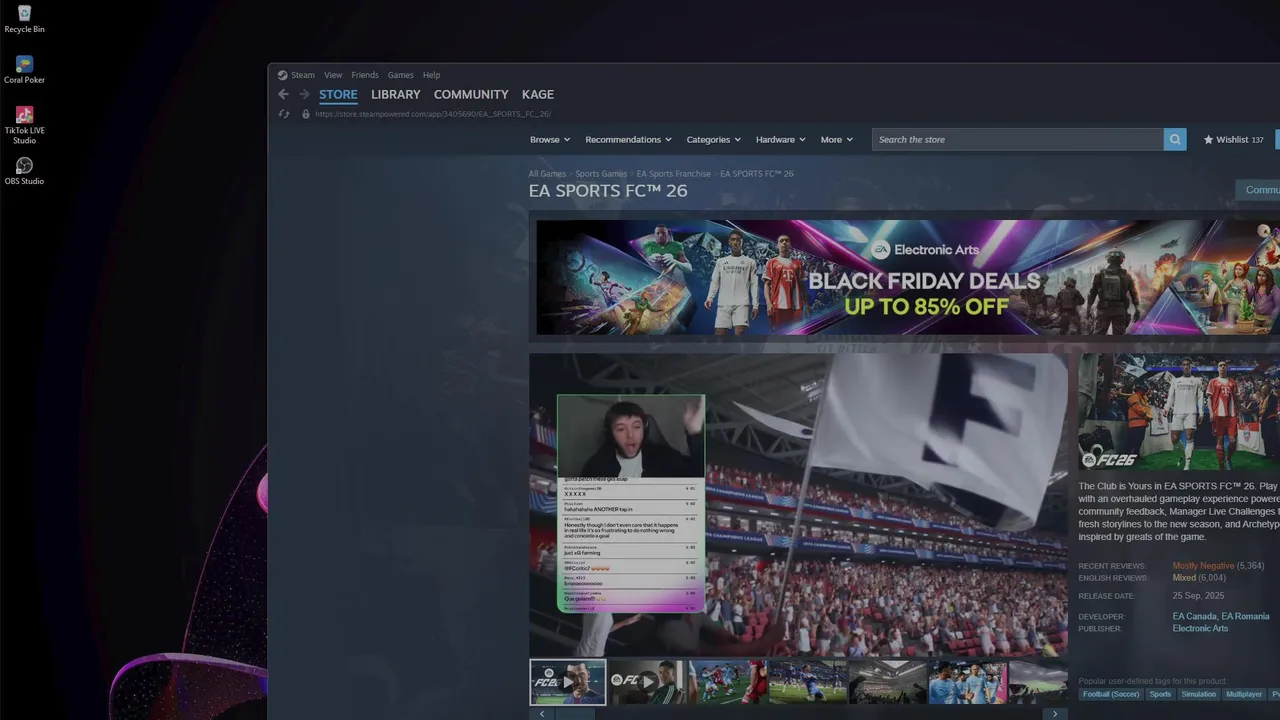The width and height of the screenshot is (1280, 720).
Task: Launch OBS Studio from desktop
Action: (24, 170)
